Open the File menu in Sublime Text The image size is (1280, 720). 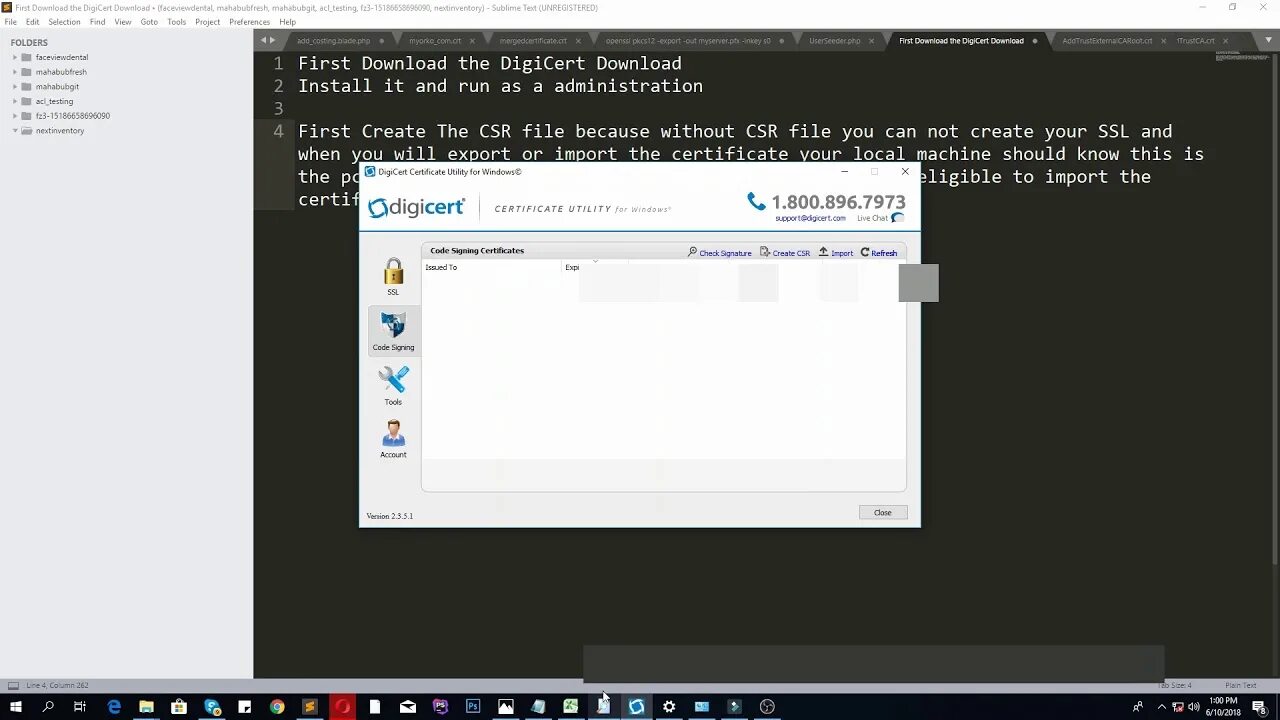click(x=10, y=22)
